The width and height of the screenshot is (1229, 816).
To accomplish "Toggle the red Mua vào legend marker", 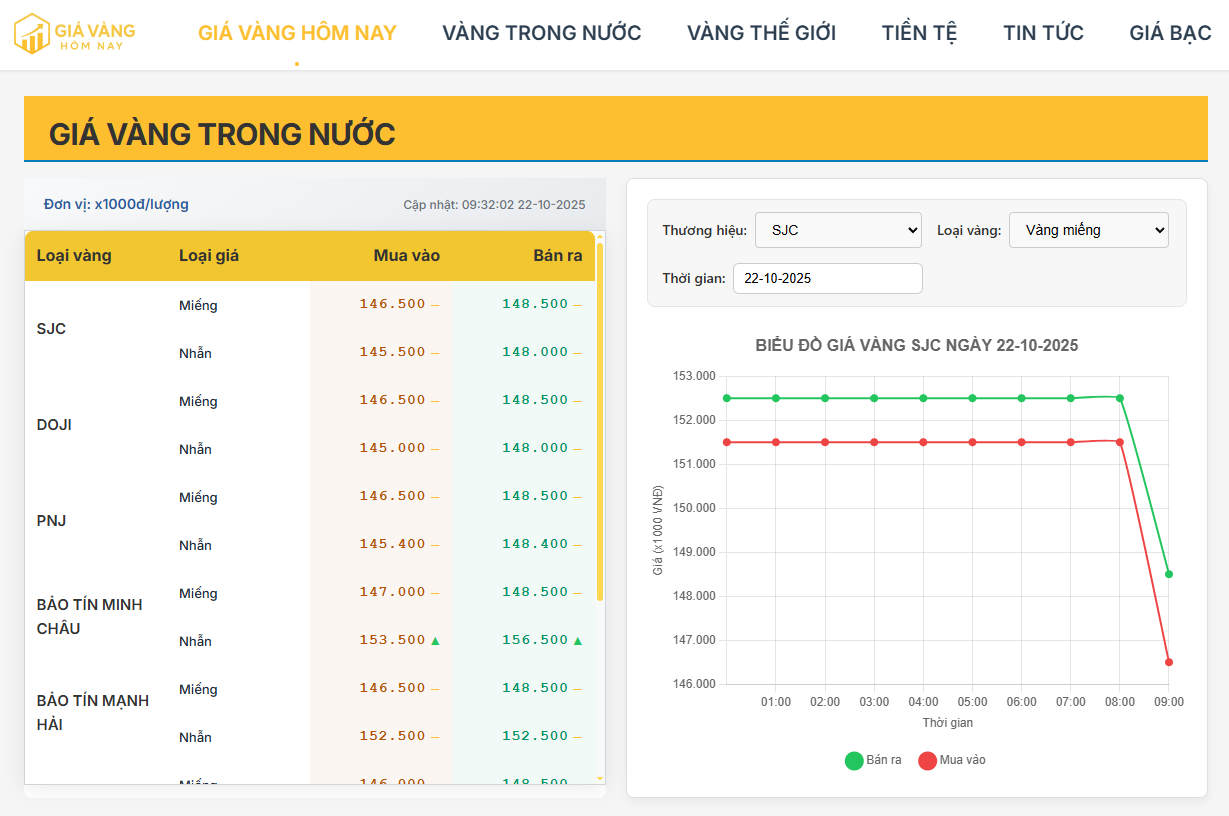I will tap(927, 760).
